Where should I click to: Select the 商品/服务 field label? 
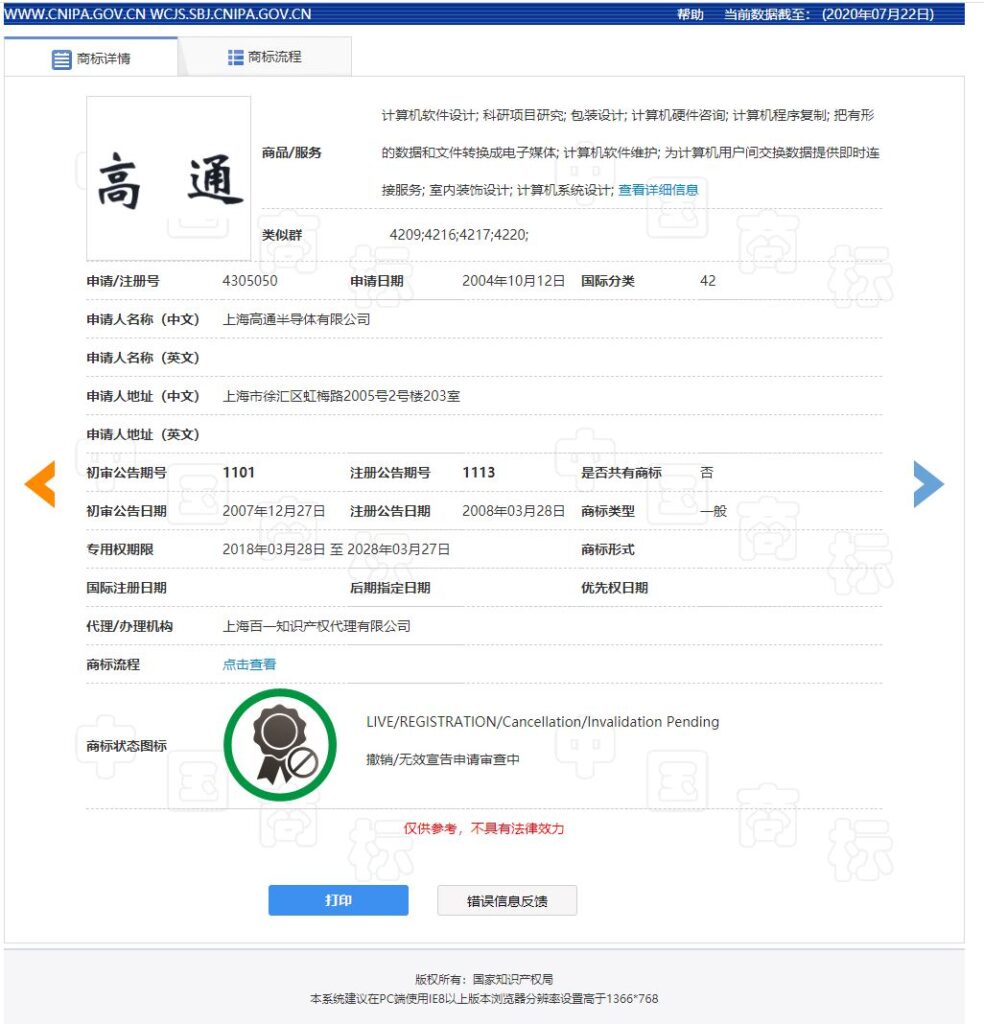tap(291, 153)
